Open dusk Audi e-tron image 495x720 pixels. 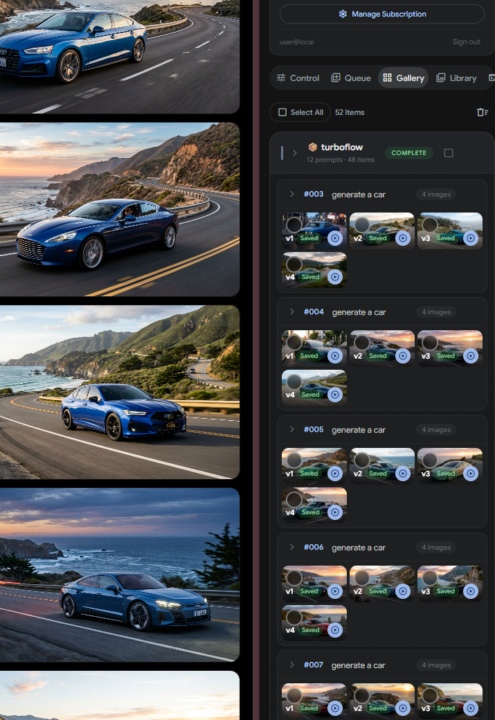point(119,575)
